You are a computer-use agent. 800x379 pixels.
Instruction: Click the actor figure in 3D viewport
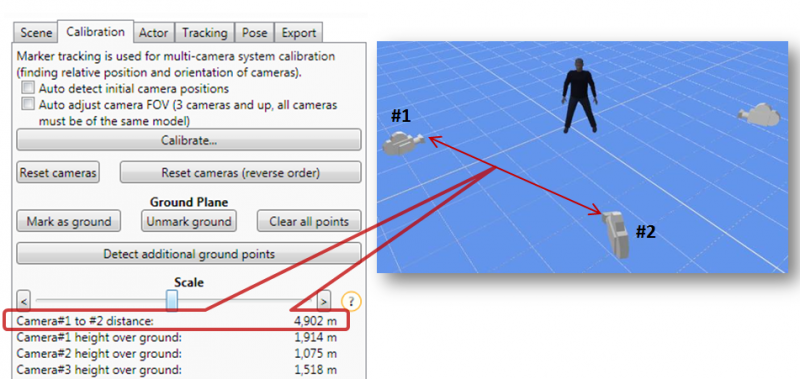pyautogui.click(x=579, y=95)
